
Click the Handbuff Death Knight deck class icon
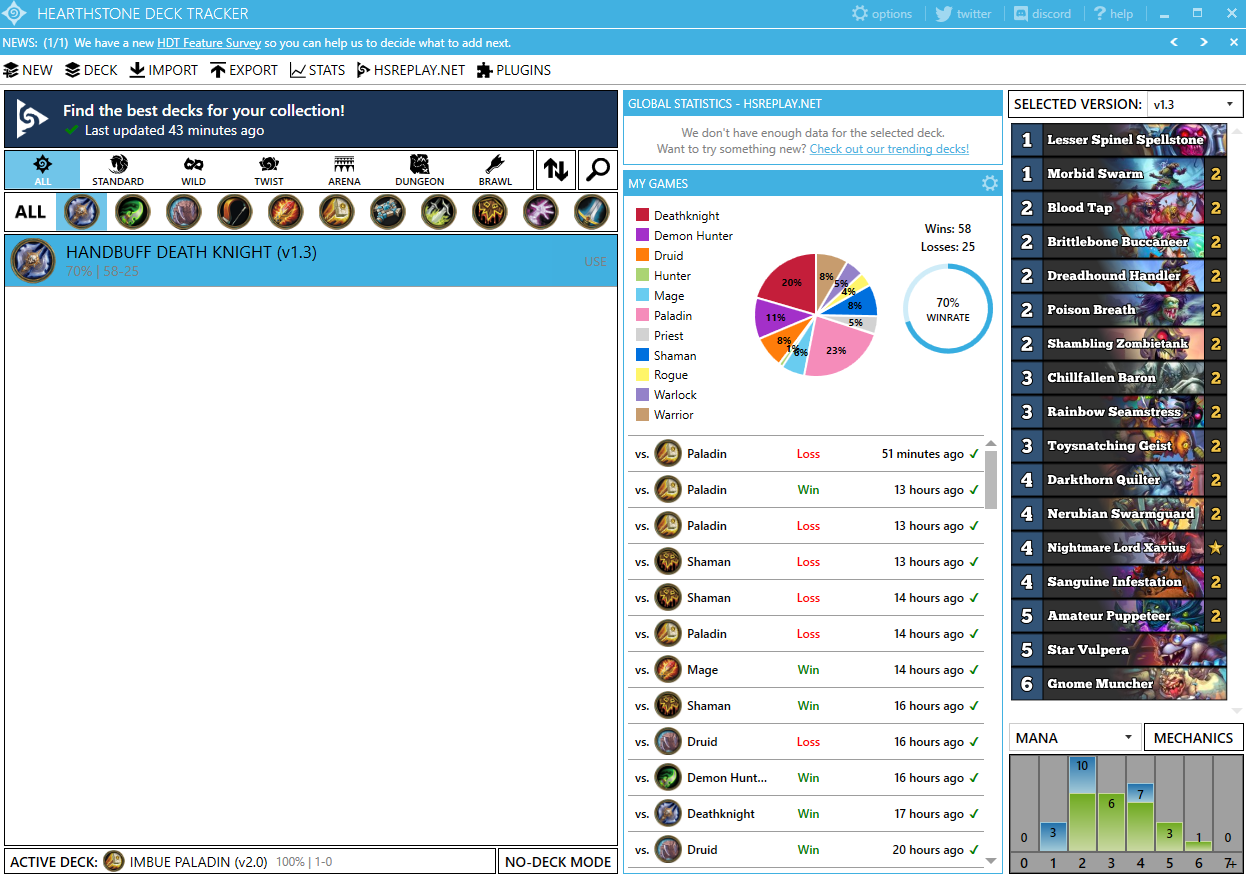tap(33, 261)
